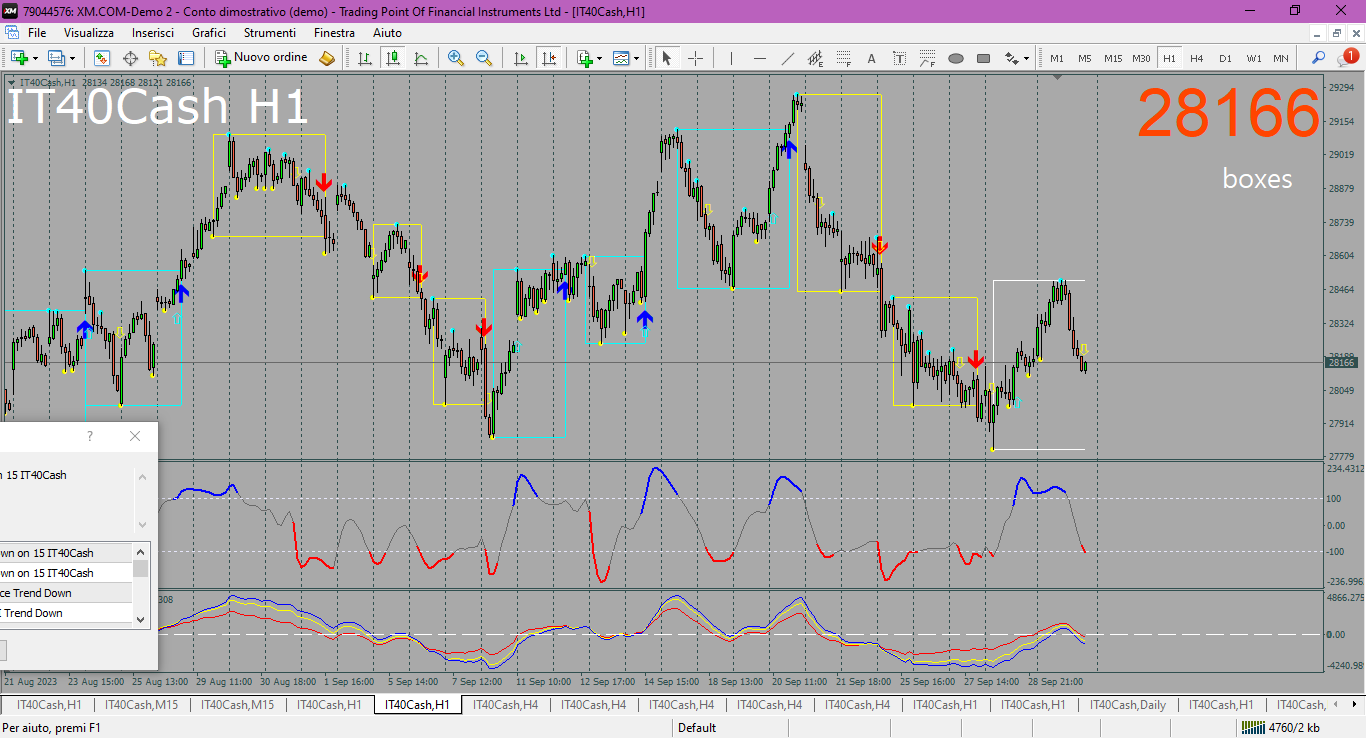
Task: Show the Navigator star-folder icon
Action: click(158, 58)
